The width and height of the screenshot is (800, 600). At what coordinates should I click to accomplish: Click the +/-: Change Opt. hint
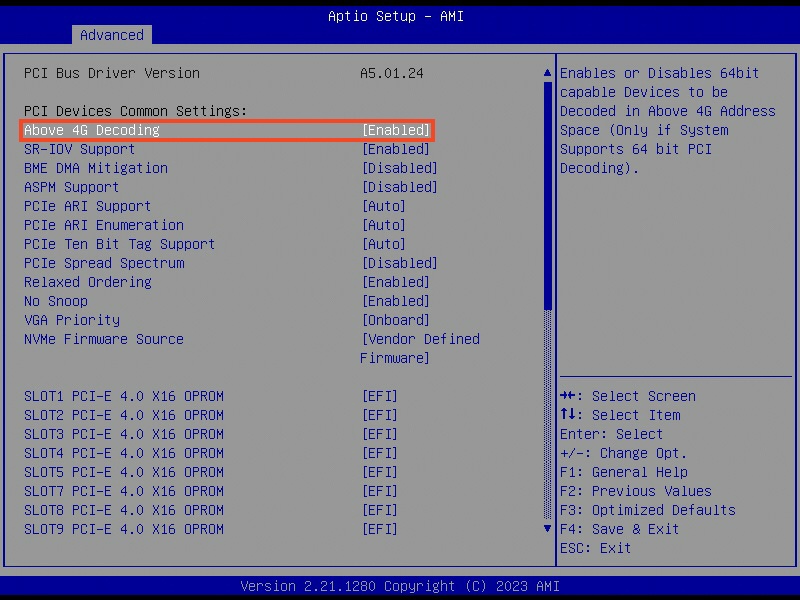click(623, 453)
